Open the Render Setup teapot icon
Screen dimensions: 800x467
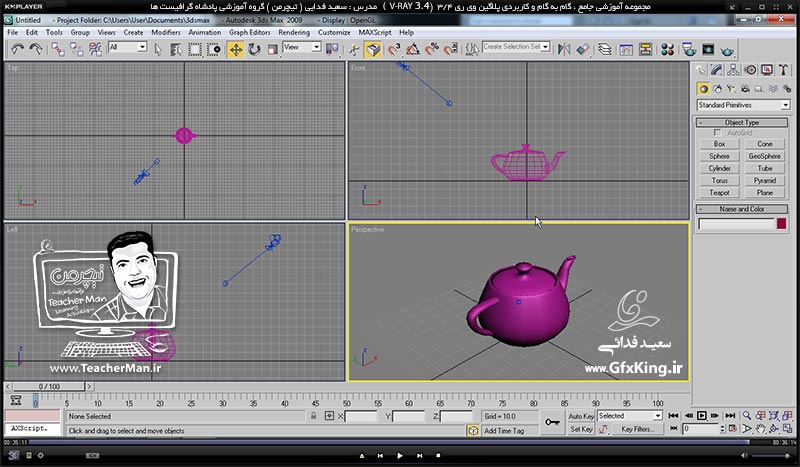689,50
